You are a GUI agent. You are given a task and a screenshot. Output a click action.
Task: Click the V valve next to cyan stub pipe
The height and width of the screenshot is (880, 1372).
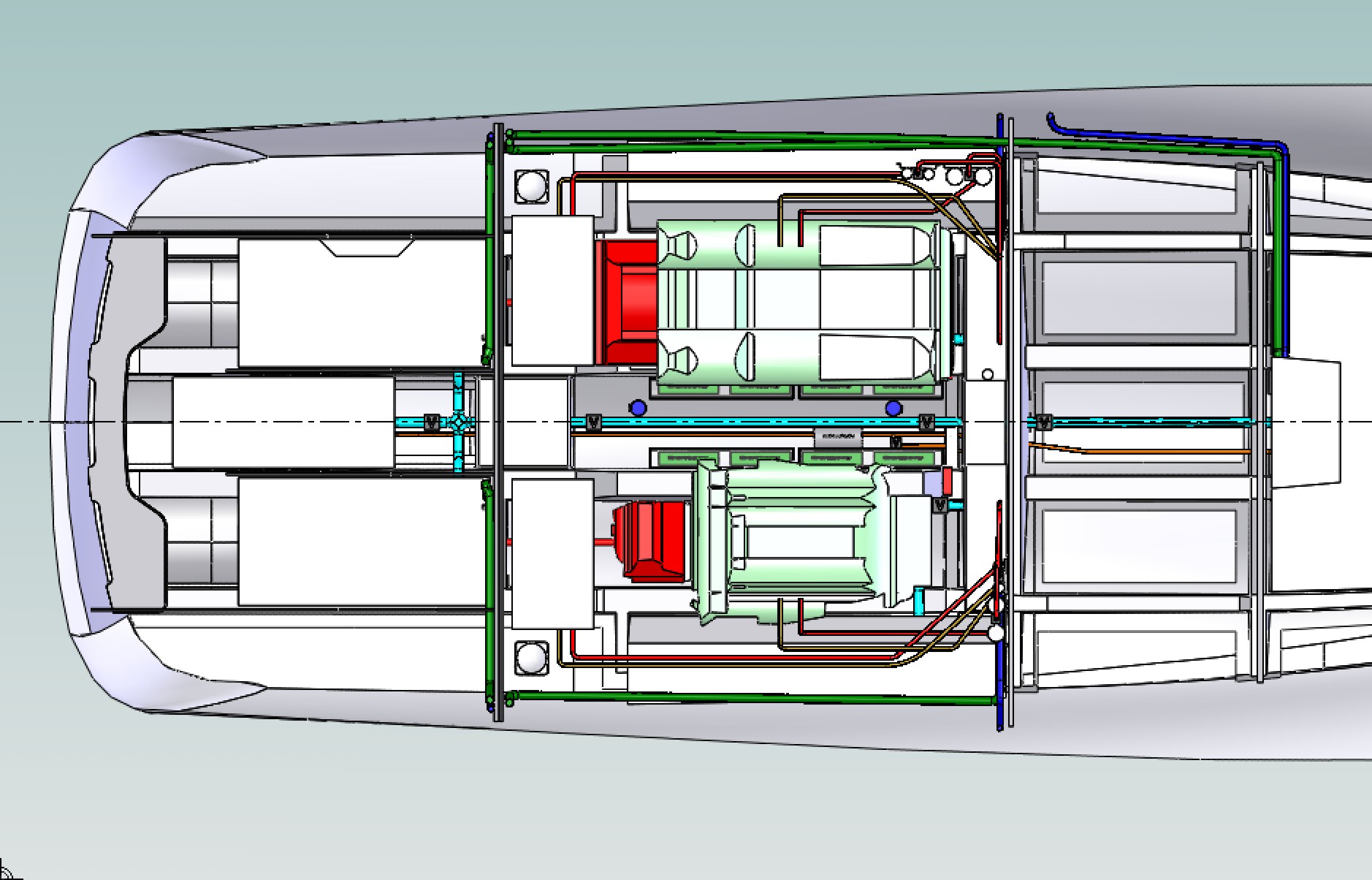tap(940, 505)
